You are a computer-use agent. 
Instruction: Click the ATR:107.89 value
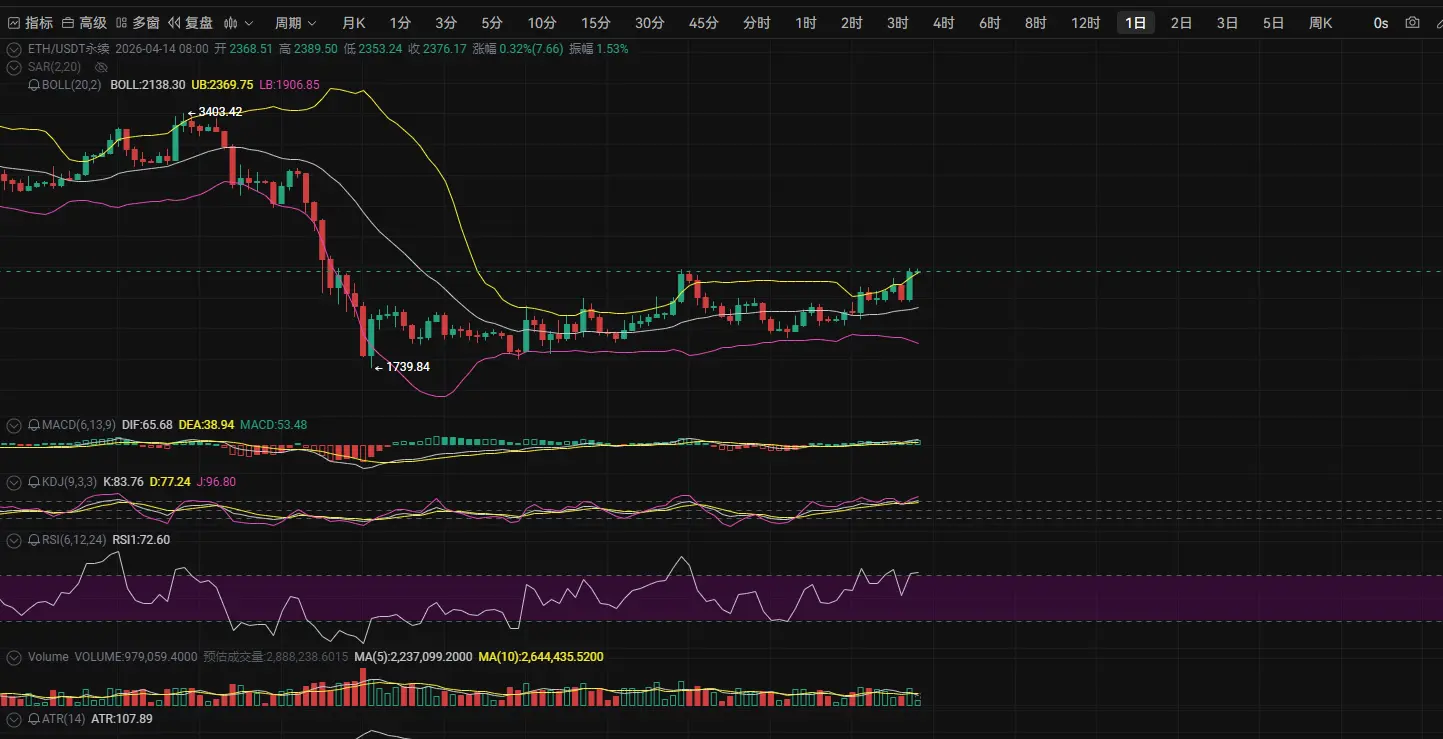click(x=122, y=719)
